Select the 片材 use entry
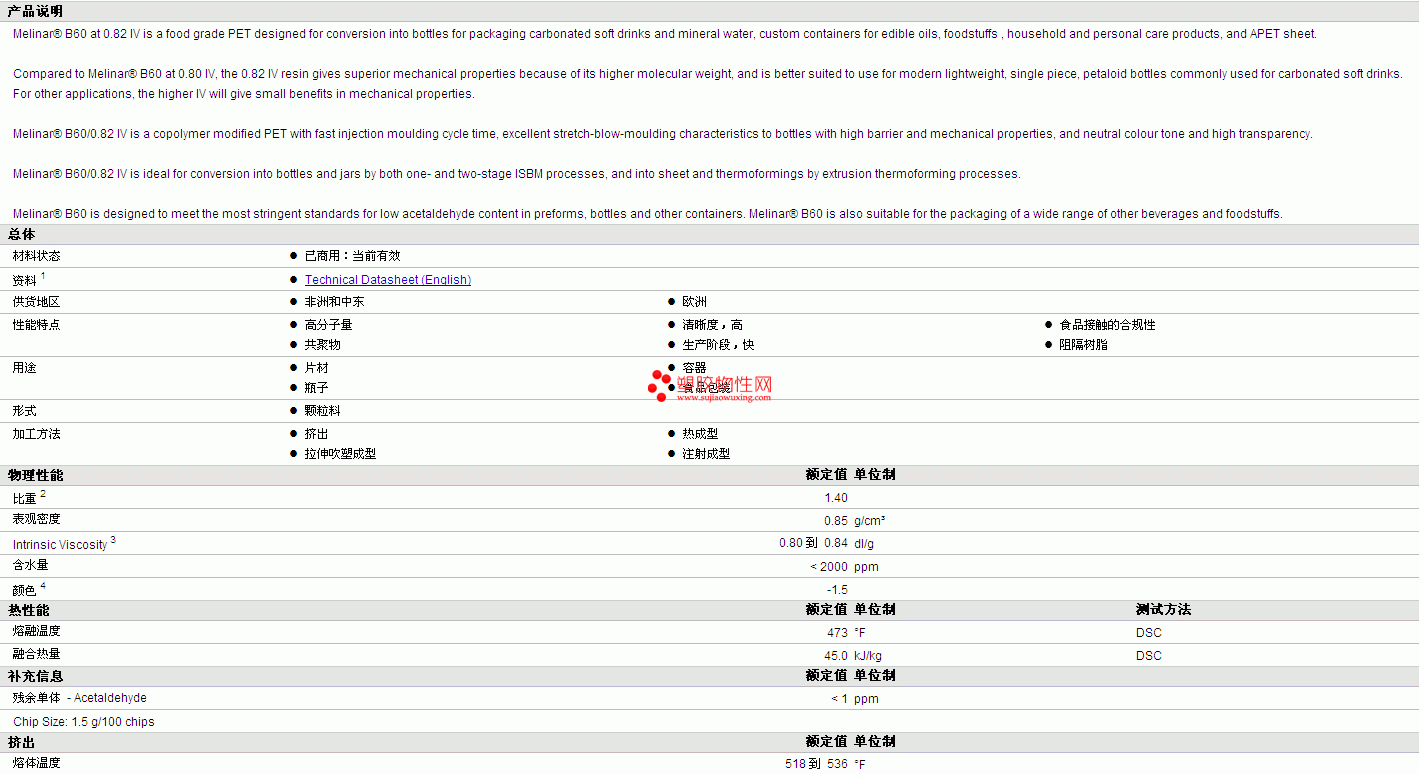Viewport: 1419px width, 774px height. [x=317, y=368]
